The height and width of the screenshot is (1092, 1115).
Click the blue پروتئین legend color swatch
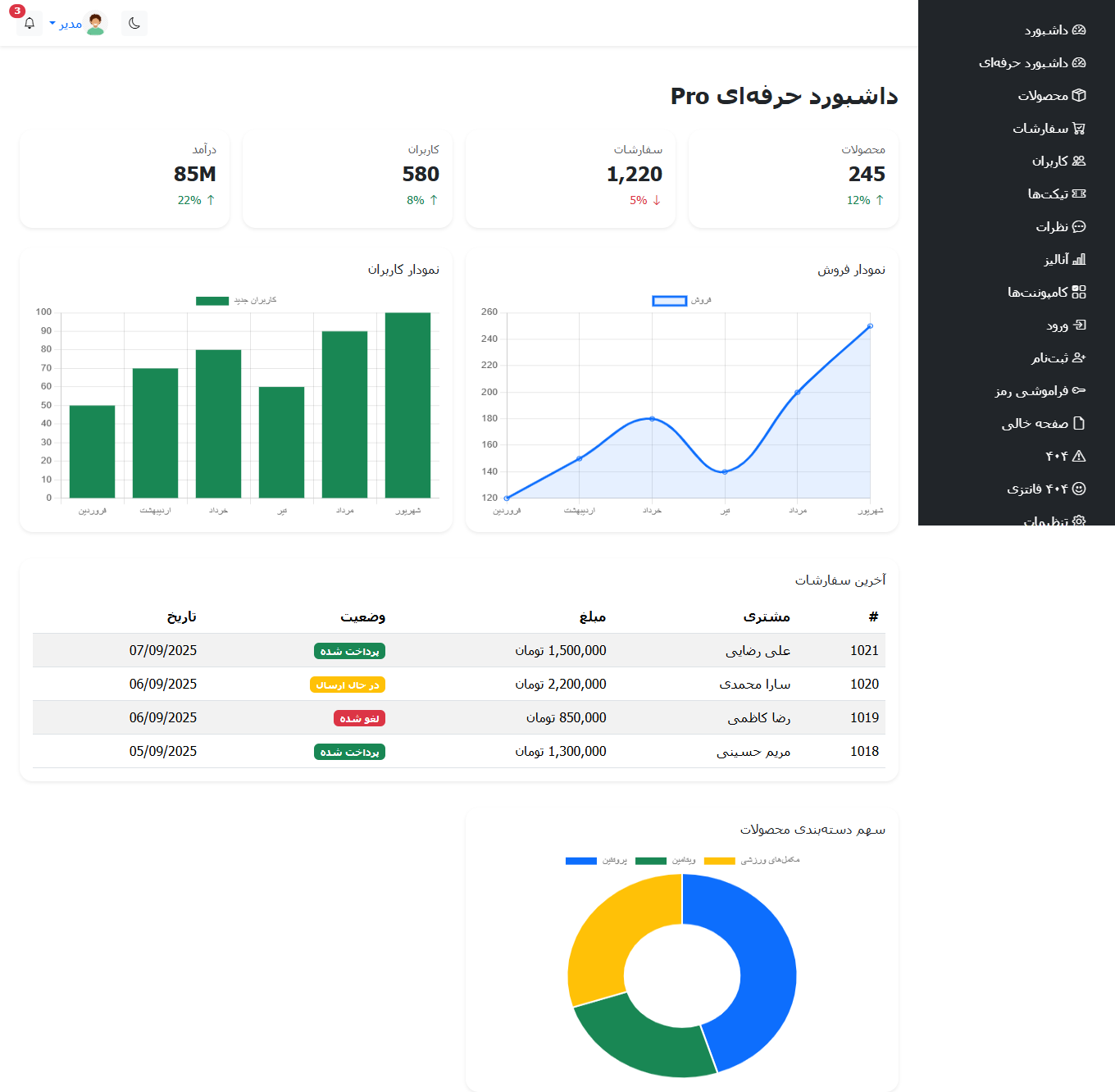pyautogui.click(x=580, y=861)
